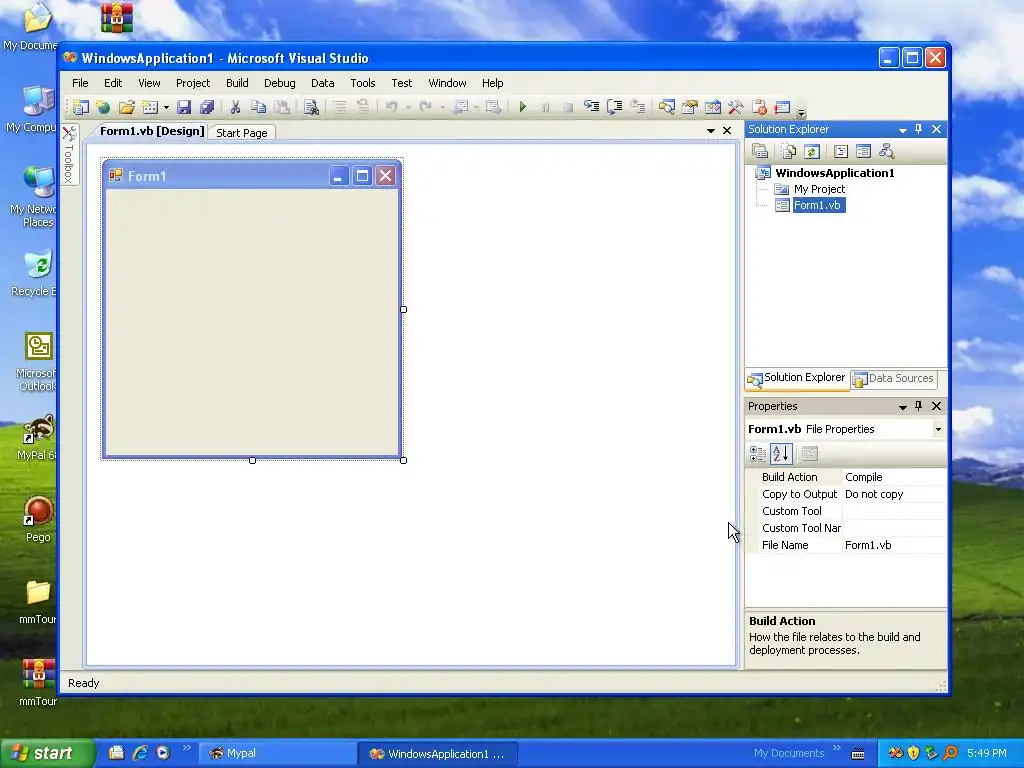This screenshot has height=768, width=1024.
Task: Open the Add New Item dropdown arrow
Action: [x=166, y=107]
